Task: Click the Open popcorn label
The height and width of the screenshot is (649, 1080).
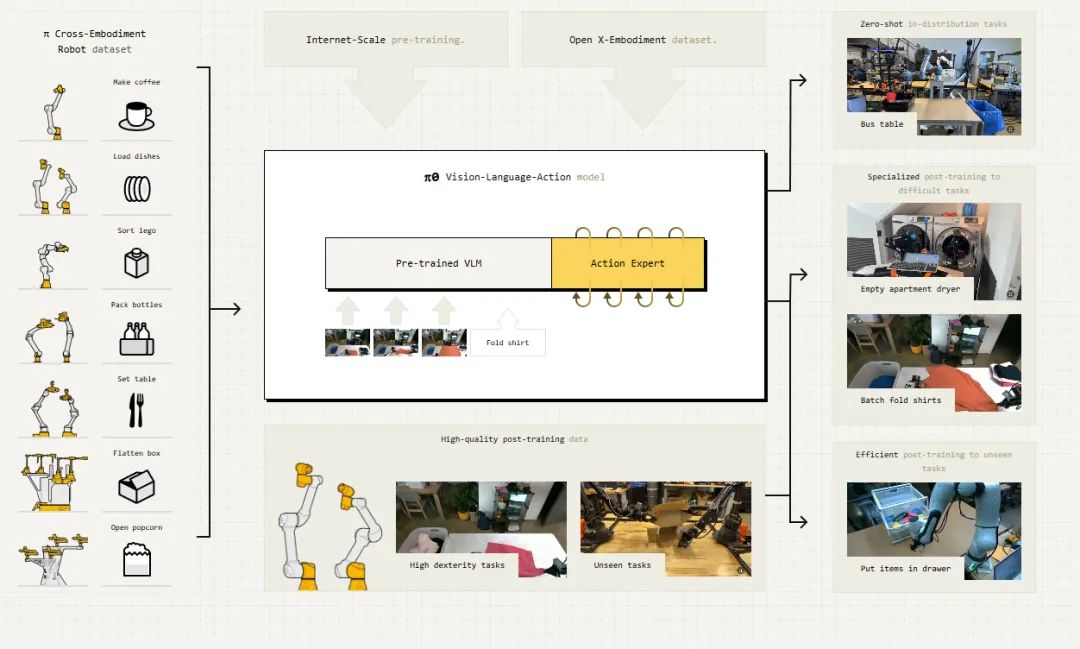Action: tap(136, 528)
